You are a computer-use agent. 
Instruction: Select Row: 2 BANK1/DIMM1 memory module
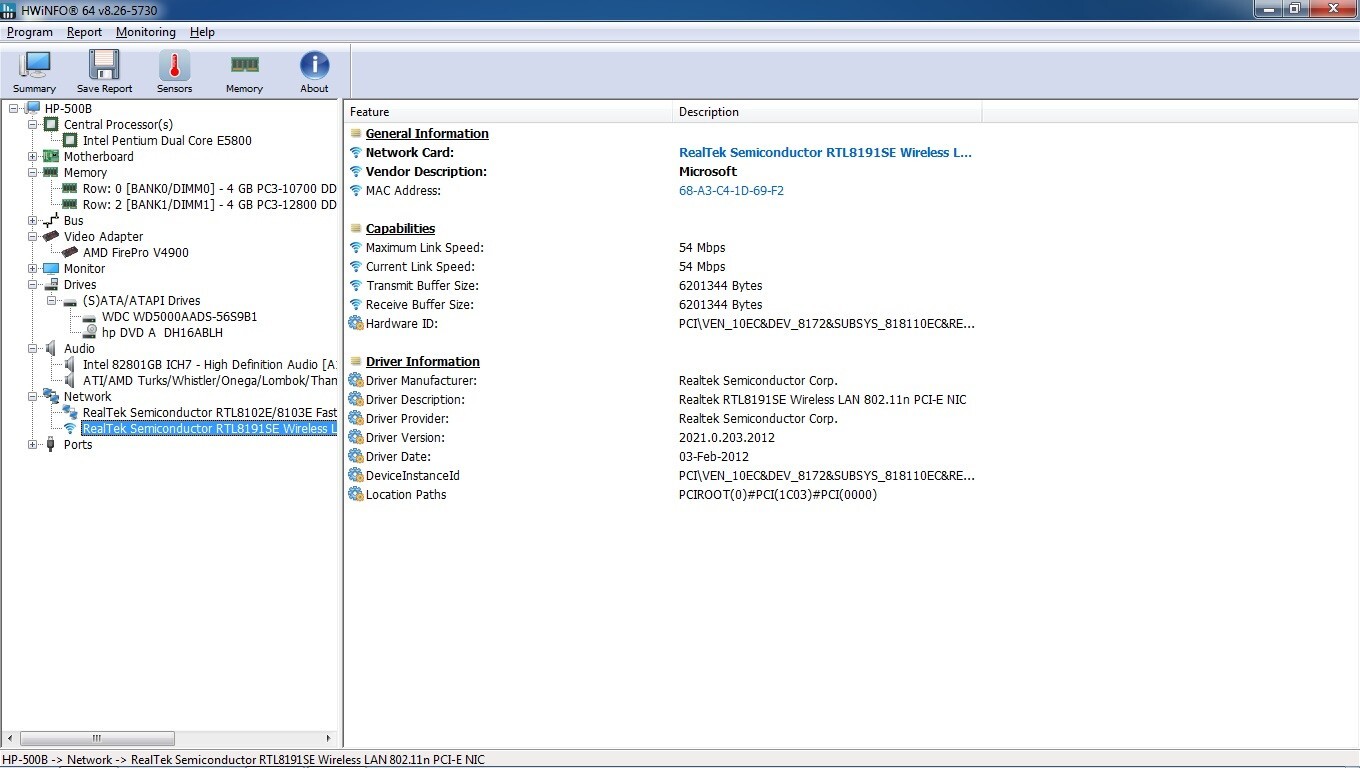point(209,204)
